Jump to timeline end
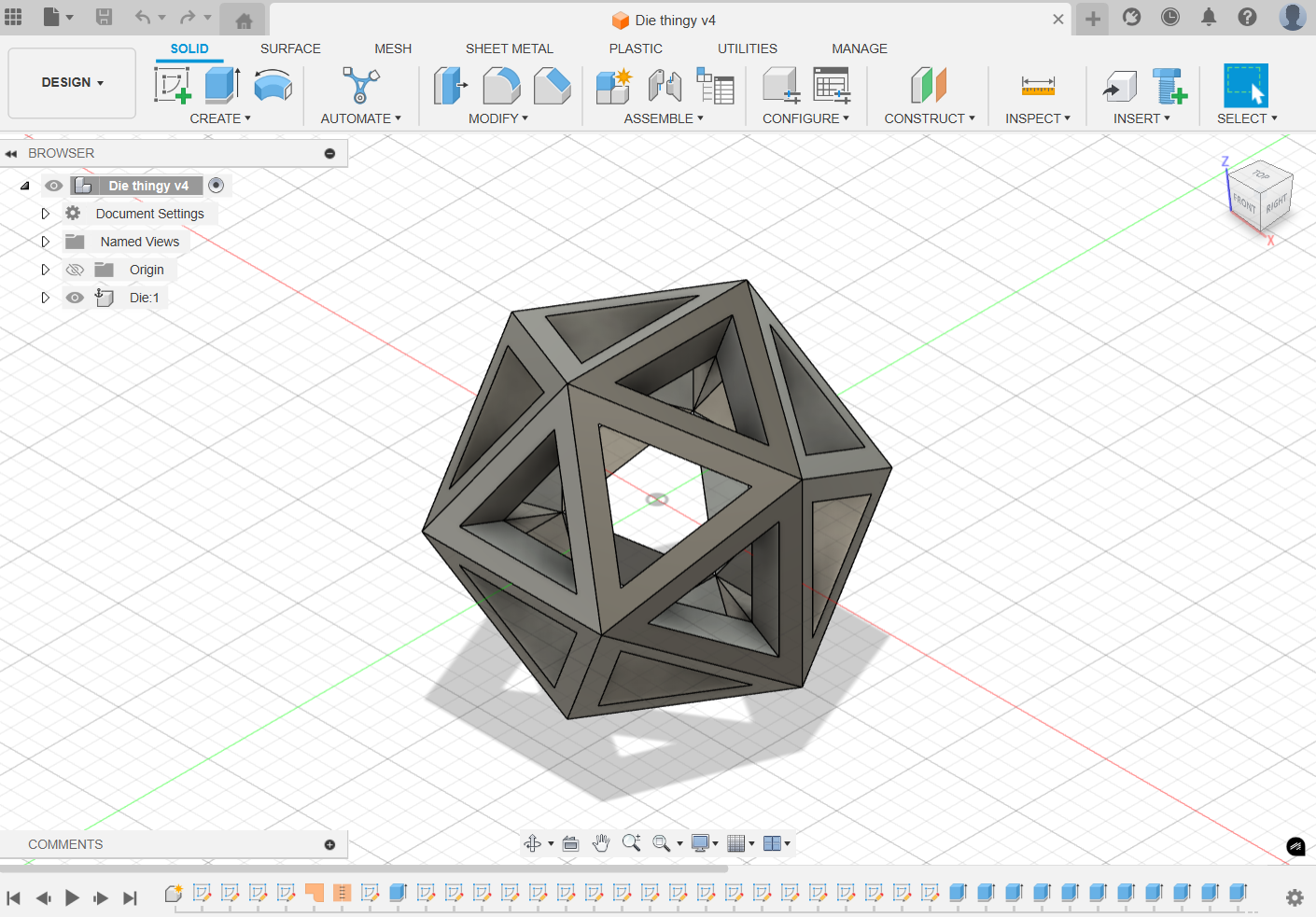The height and width of the screenshot is (917, 1316). (x=131, y=897)
